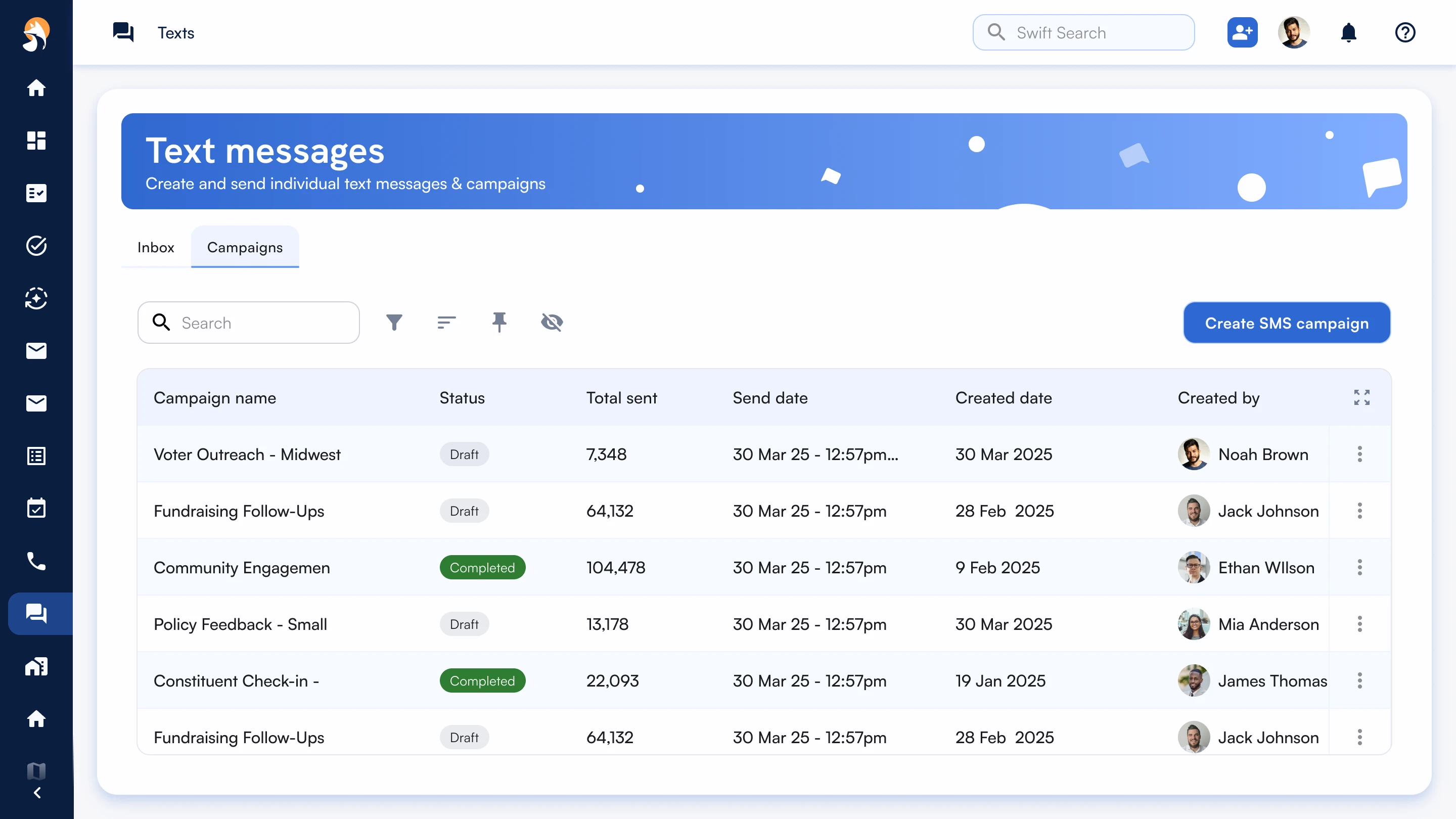Click the add contact icon button
1456x819 pixels.
(x=1242, y=33)
